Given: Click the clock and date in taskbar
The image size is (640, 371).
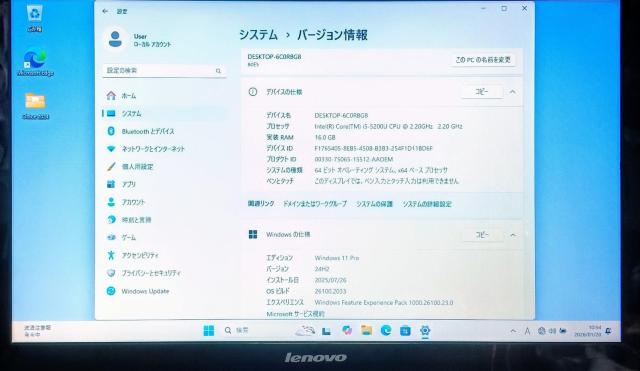Looking at the screenshot, I should tap(588, 331).
